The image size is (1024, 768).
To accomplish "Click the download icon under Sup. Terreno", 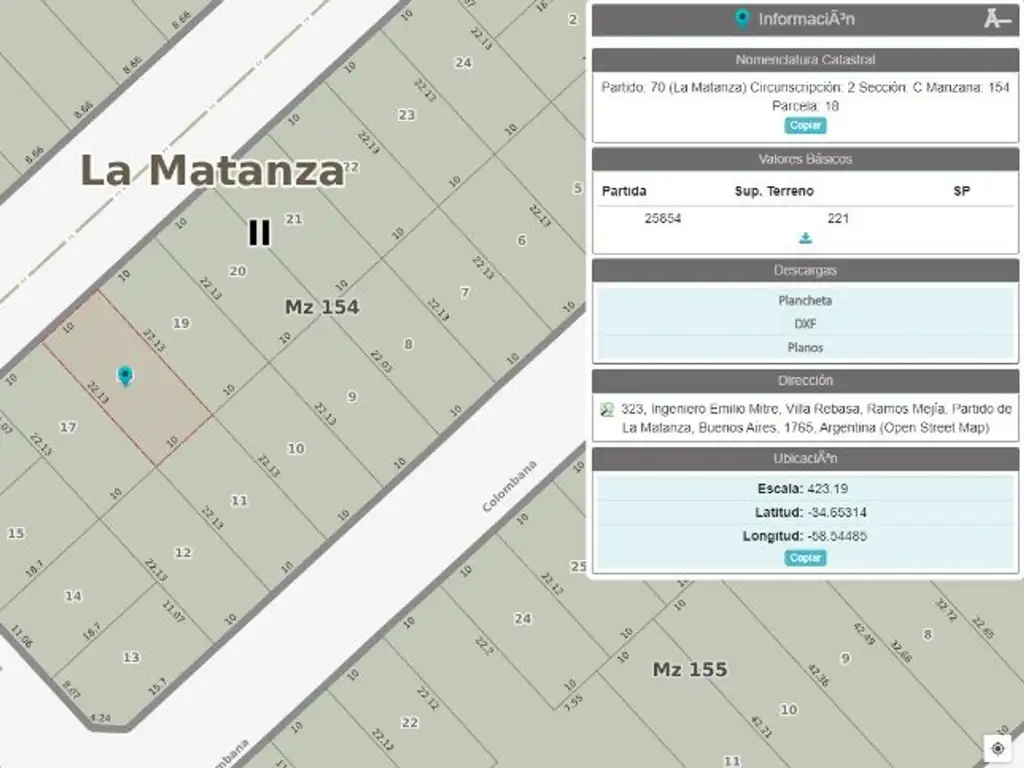I will (805, 239).
